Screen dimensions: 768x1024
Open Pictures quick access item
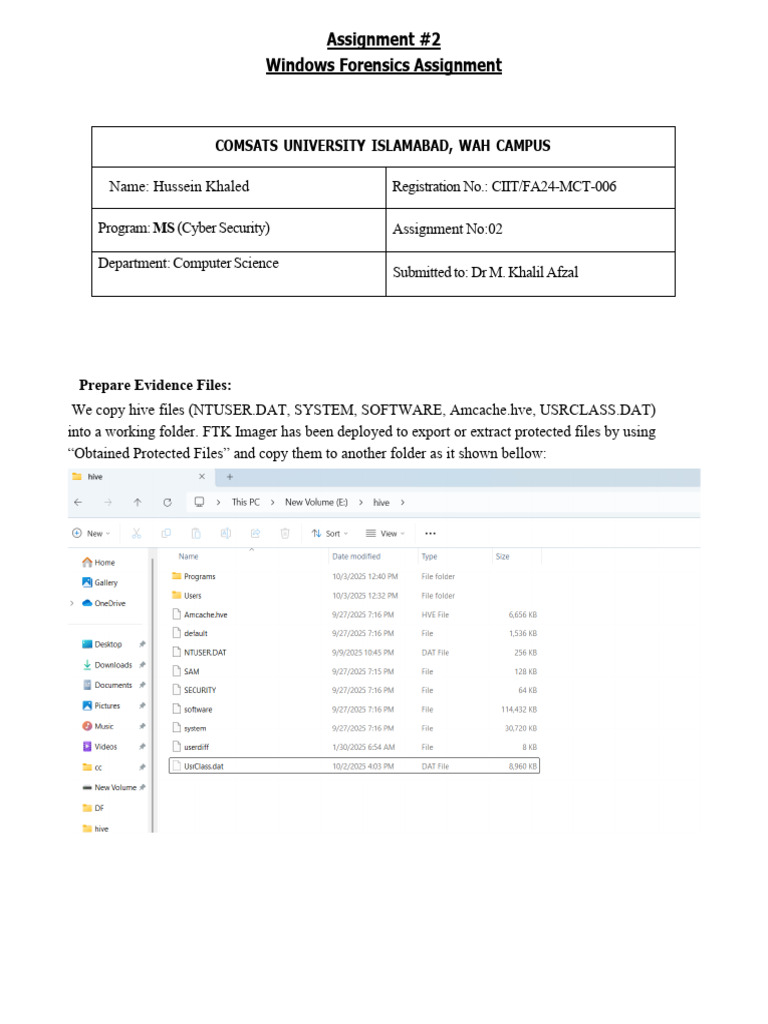coord(101,706)
